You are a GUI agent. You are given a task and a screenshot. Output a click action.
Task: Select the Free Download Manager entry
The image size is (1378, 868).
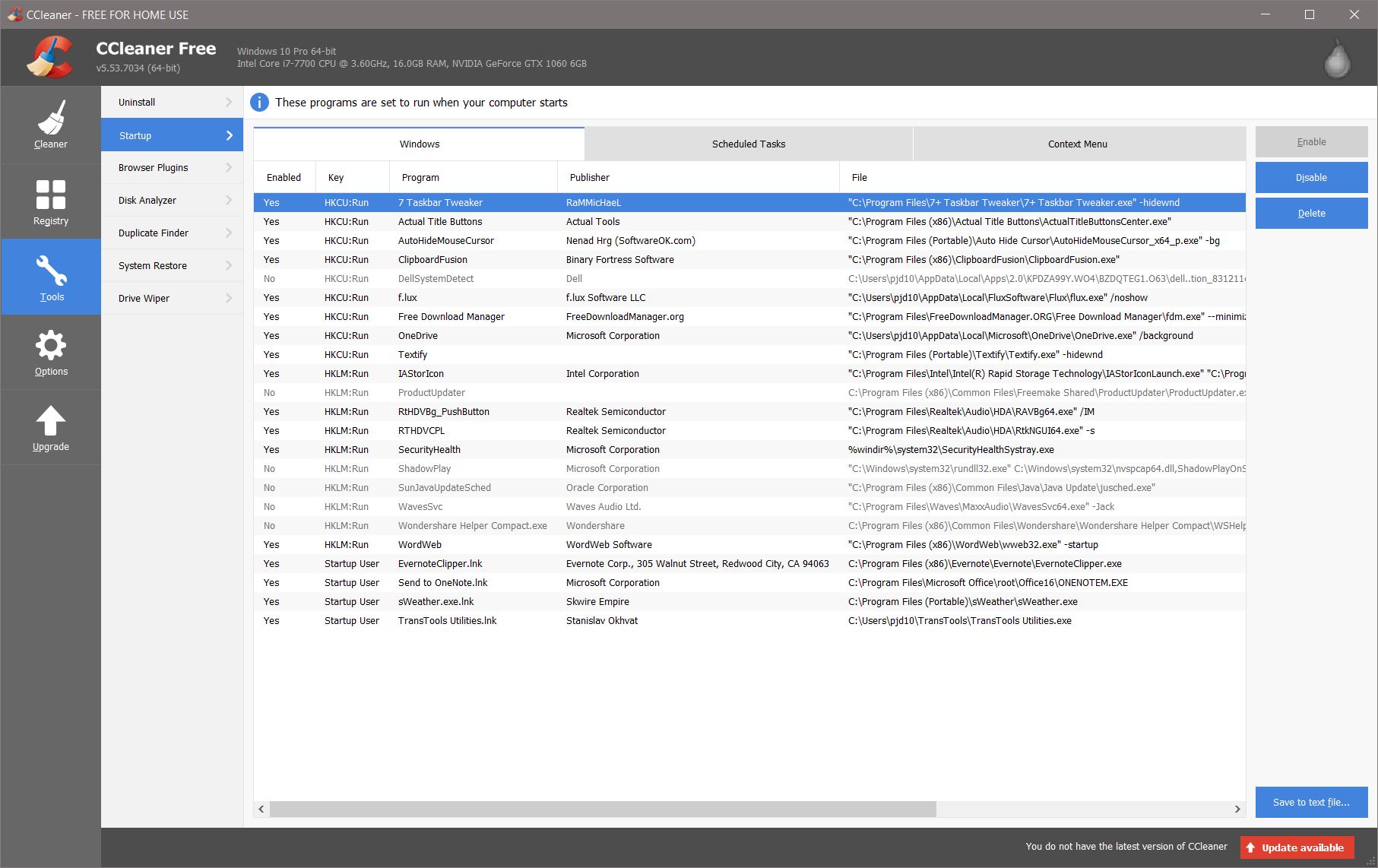[749, 317]
